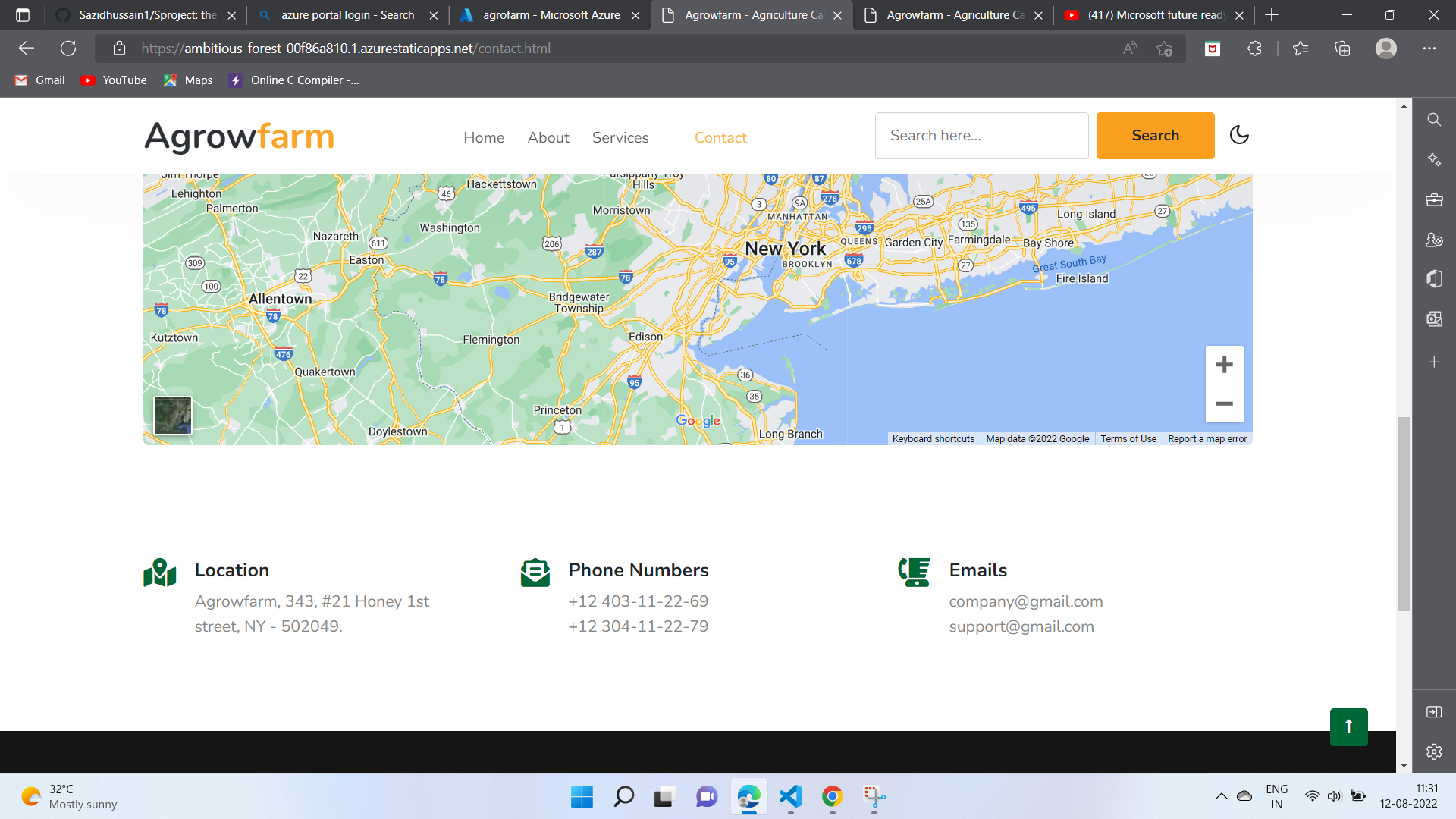Open Edge sidebar search icon

pyautogui.click(x=1434, y=120)
